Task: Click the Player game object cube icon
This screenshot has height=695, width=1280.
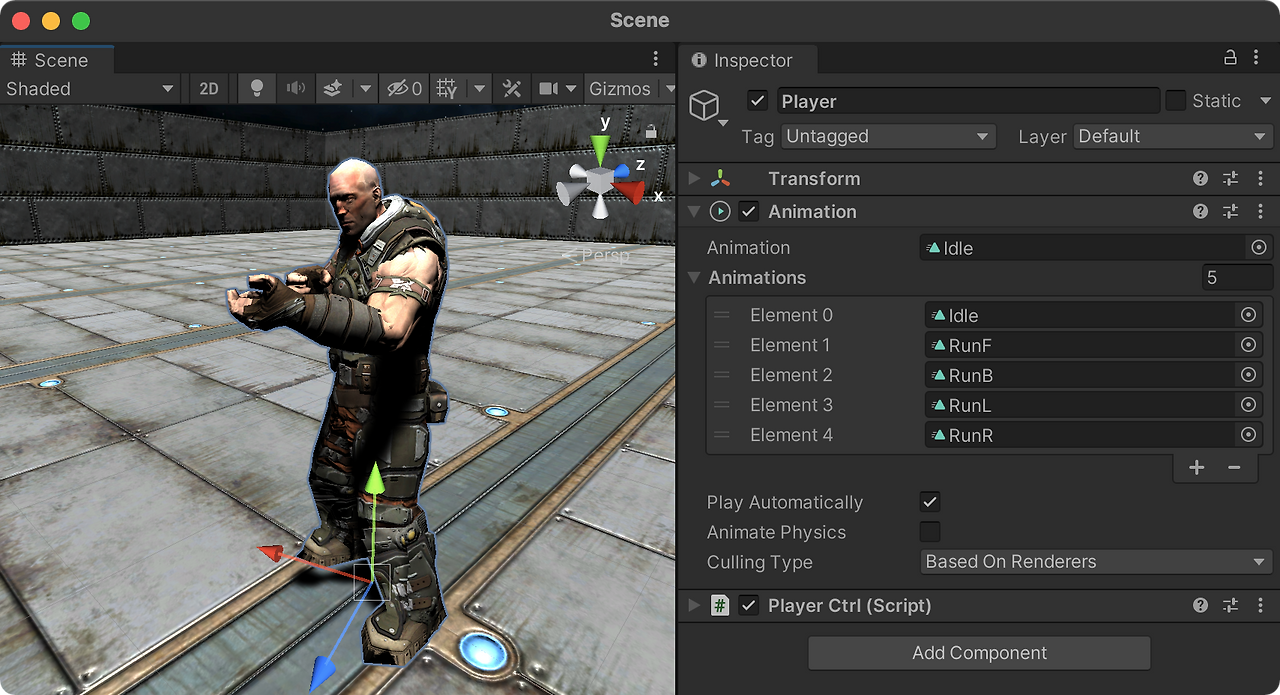Action: coord(705,104)
